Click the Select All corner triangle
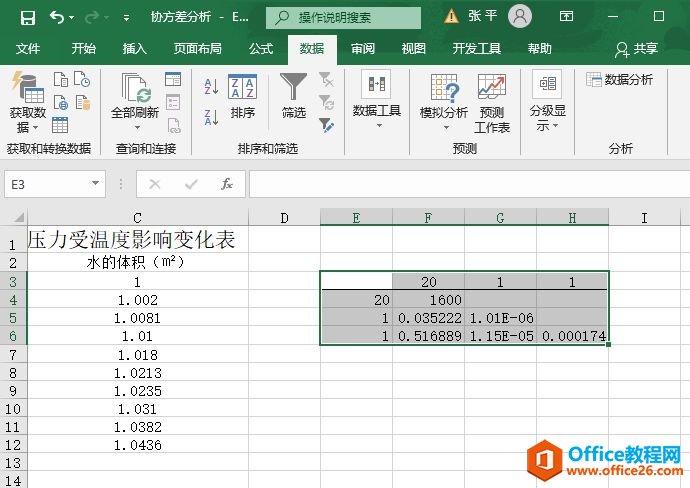 click(18, 217)
